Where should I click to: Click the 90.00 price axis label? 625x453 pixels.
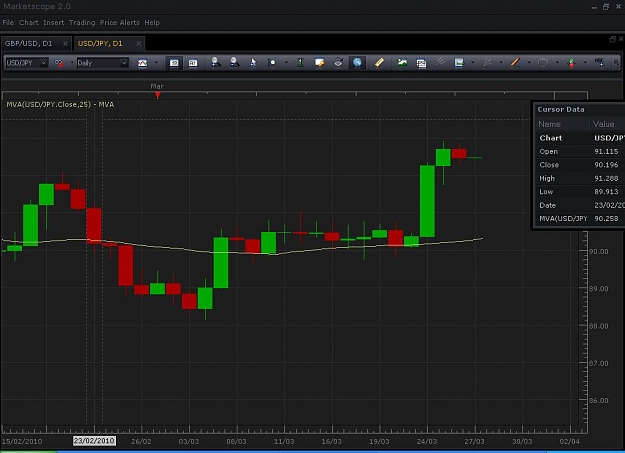[x=599, y=252]
